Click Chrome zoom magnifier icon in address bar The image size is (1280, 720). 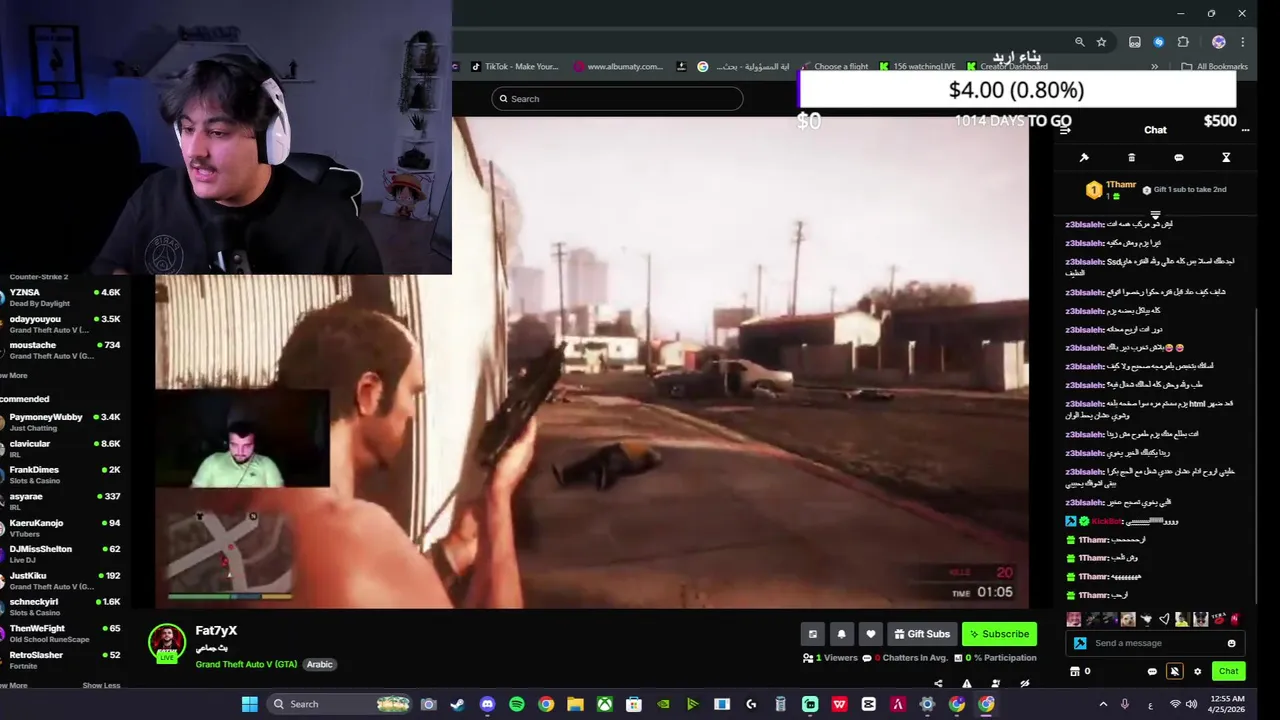(1079, 42)
